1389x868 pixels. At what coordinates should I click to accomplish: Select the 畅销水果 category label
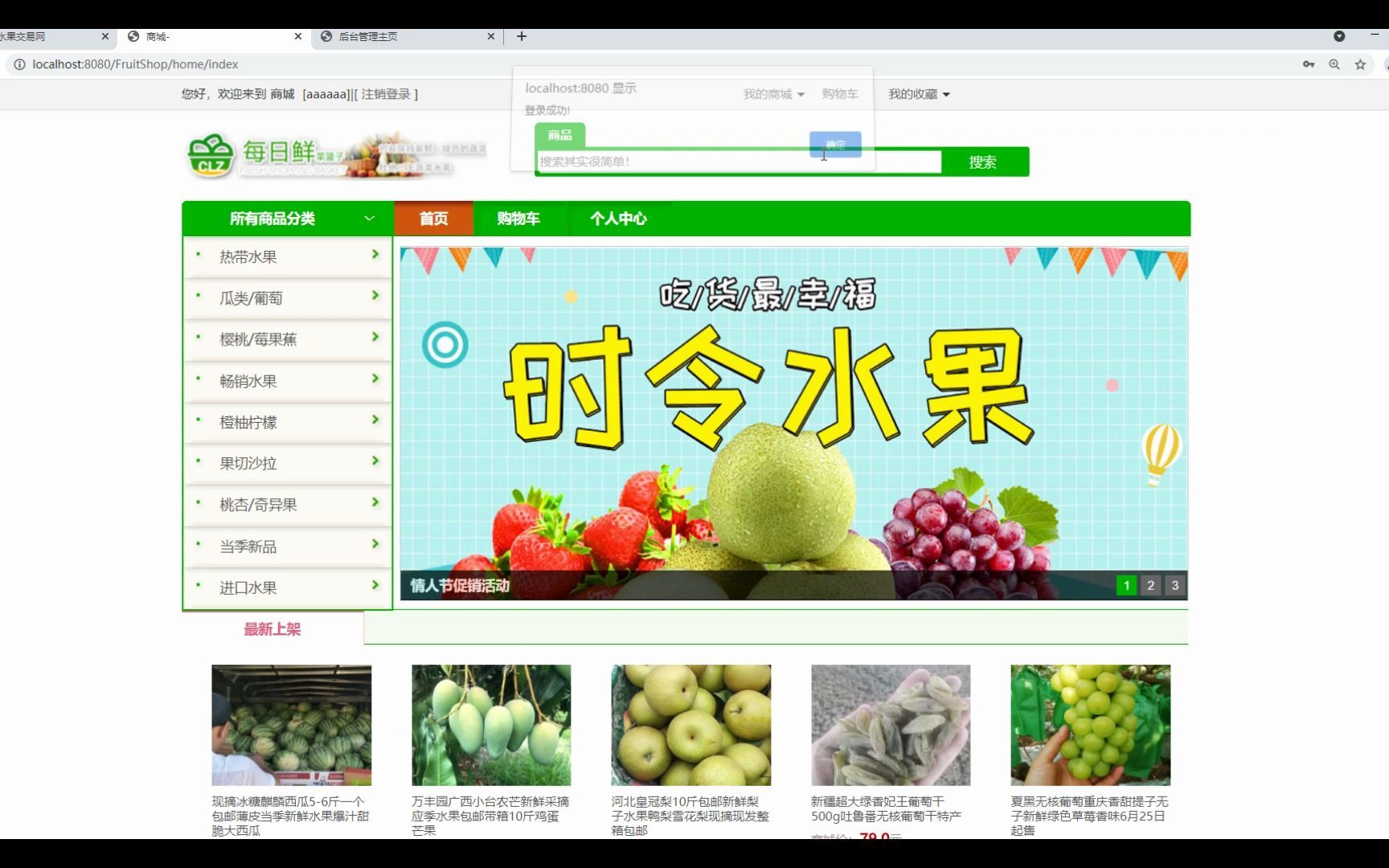248,381
